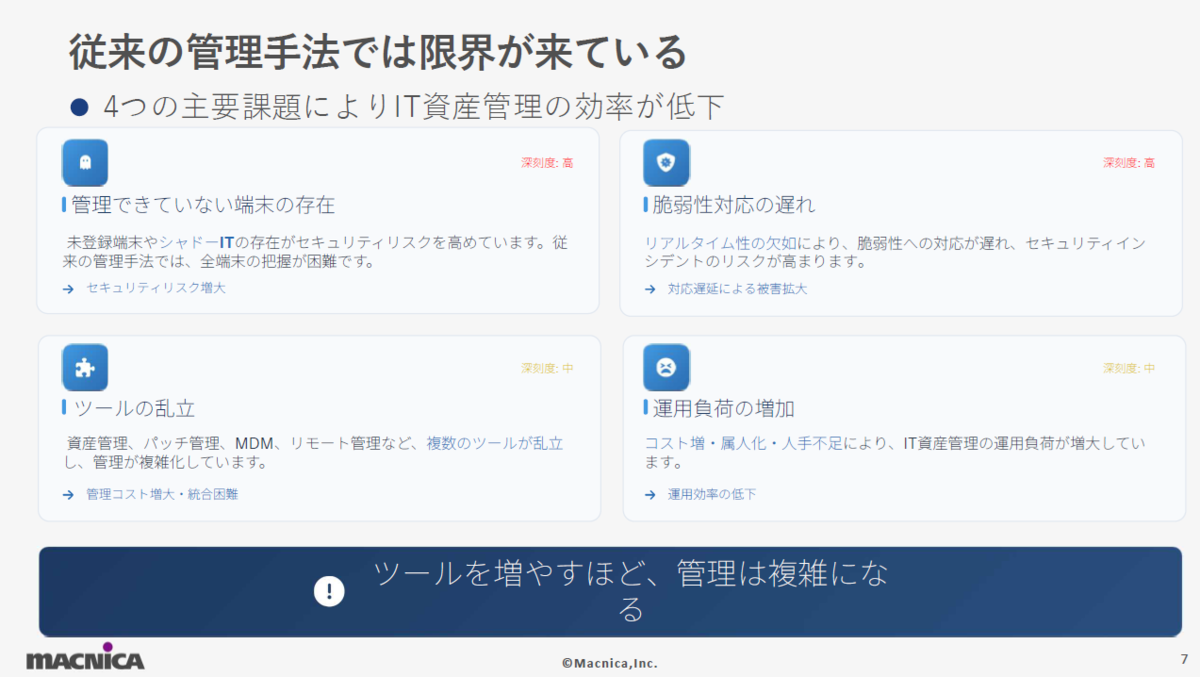Click the MACNICA logo in the footer

(x=85, y=657)
